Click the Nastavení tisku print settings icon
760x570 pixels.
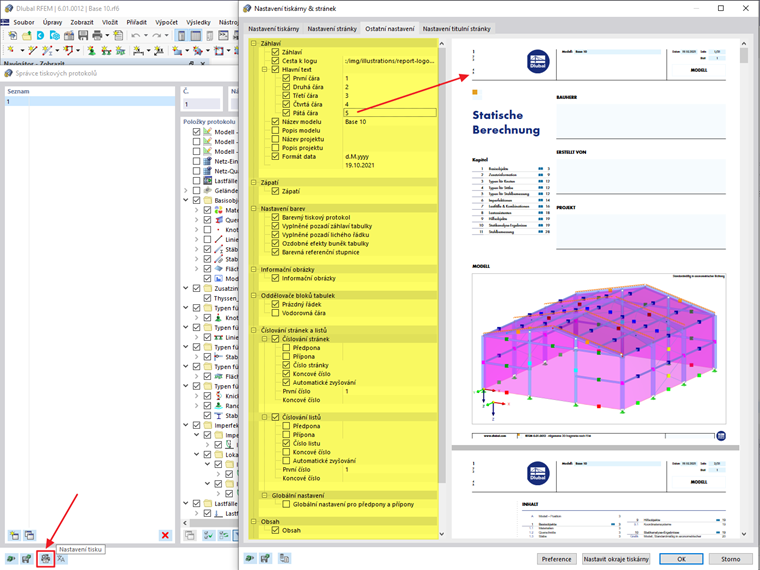coord(46,559)
